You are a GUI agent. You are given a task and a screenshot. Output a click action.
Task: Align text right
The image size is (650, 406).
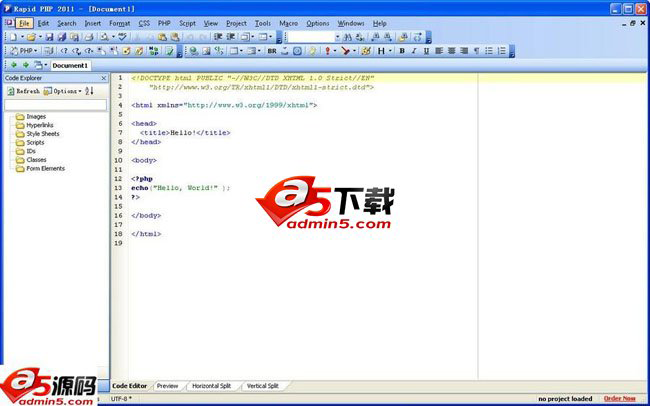click(x=464, y=51)
